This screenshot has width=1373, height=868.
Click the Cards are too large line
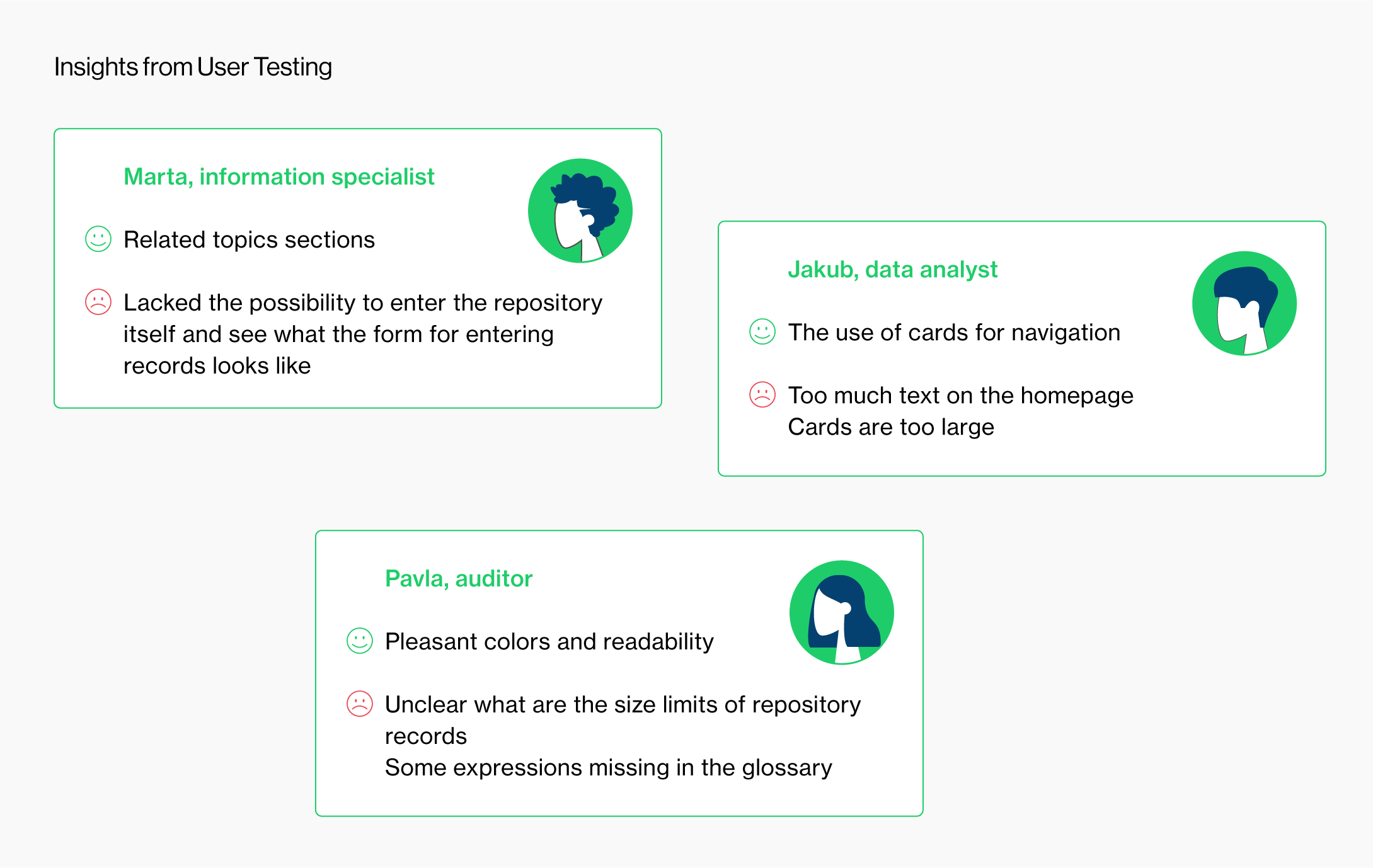coord(891,427)
